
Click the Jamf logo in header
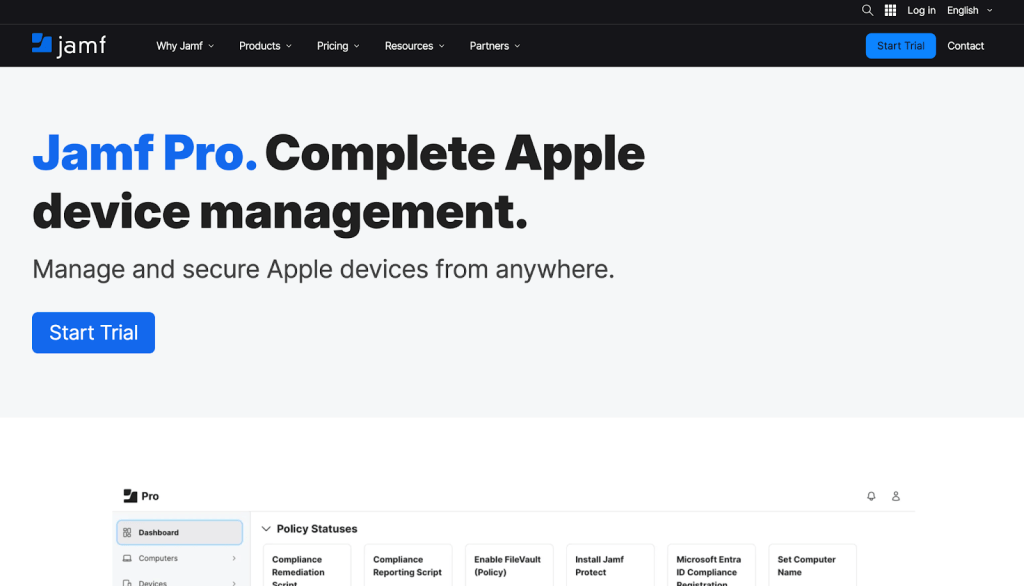(x=68, y=45)
